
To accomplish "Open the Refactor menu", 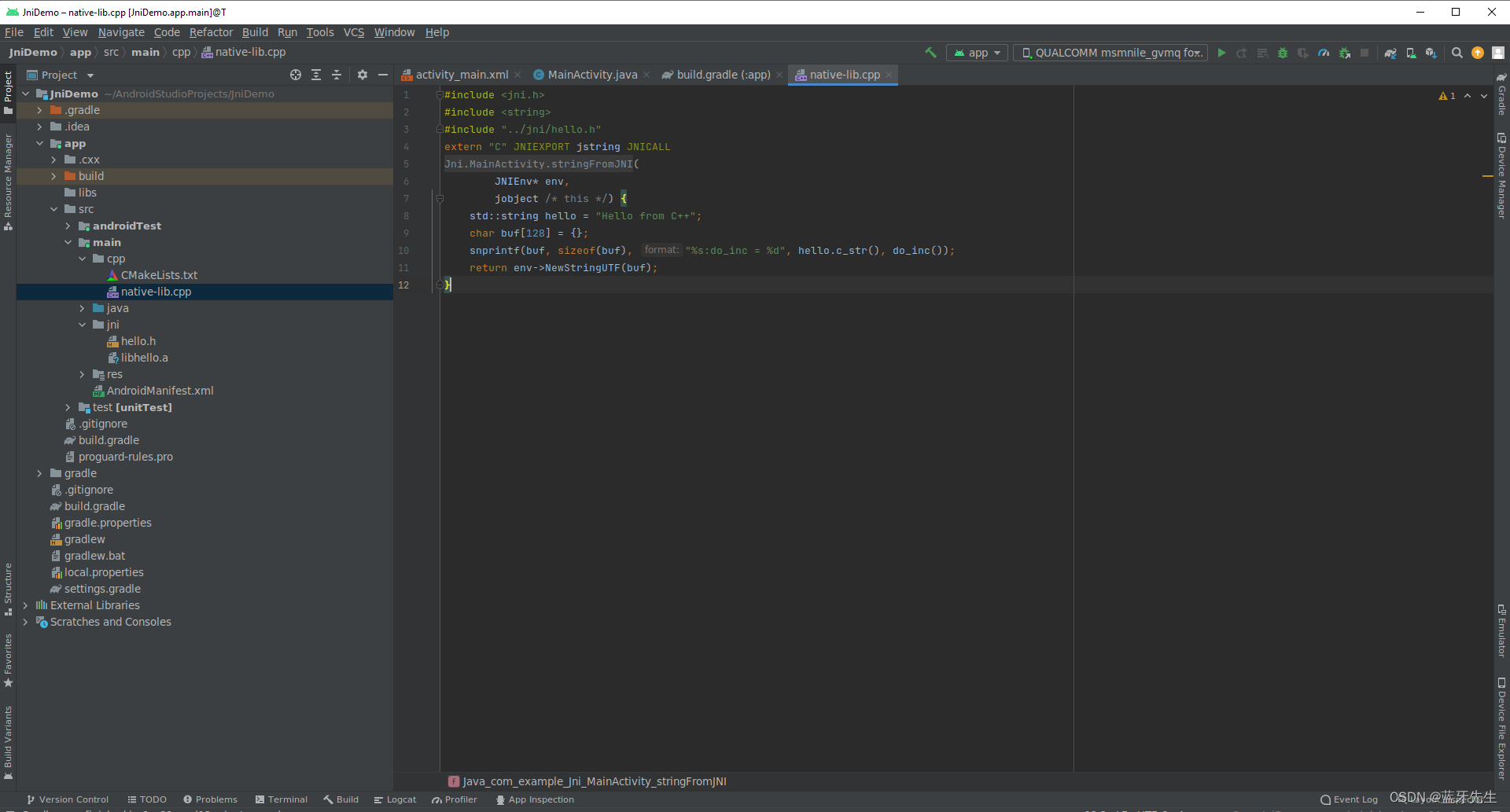I will click(211, 32).
